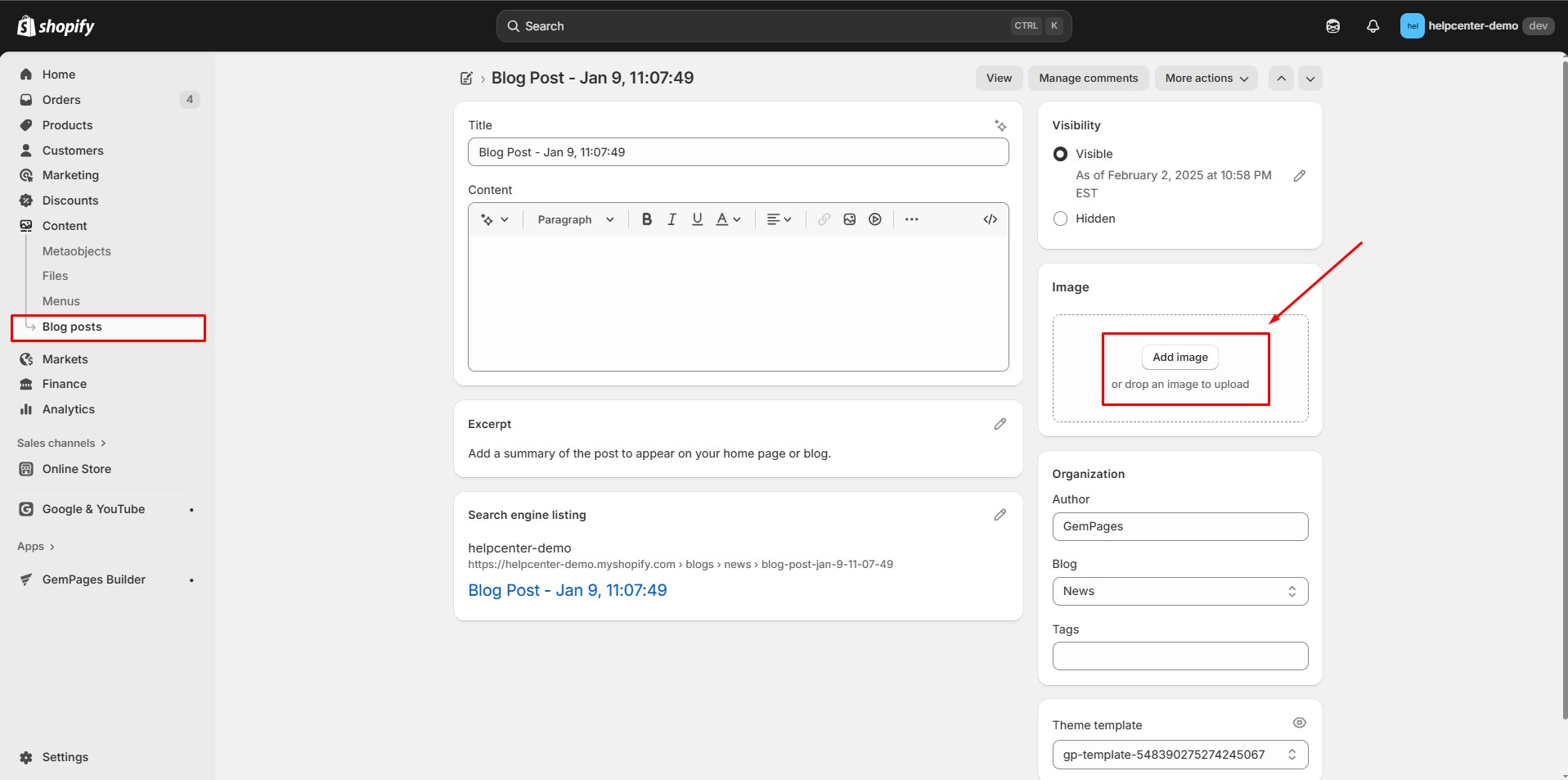Toggle italic formatting in editor
Screen dimensions: 1568x780
click(x=672, y=219)
